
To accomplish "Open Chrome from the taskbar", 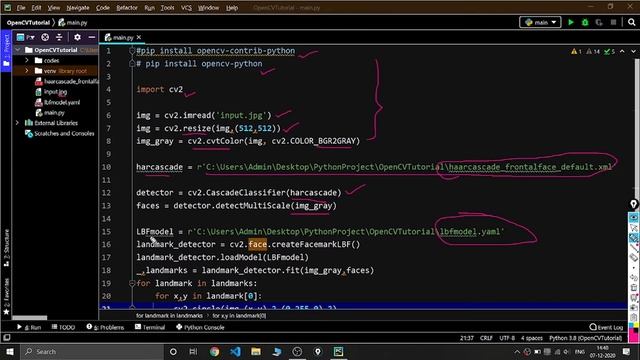I will (x=214, y=351).
